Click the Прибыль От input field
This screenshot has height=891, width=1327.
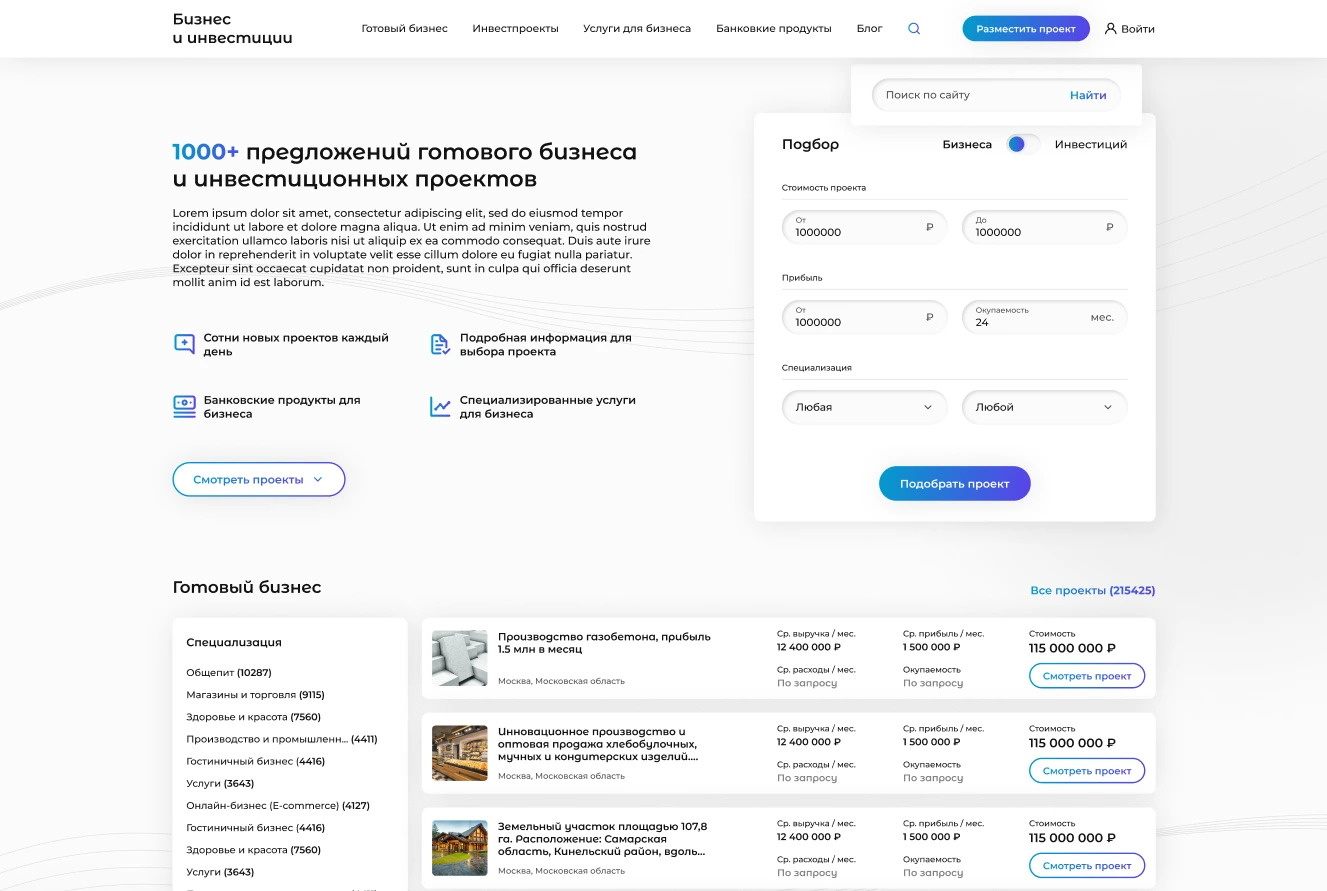864,317
